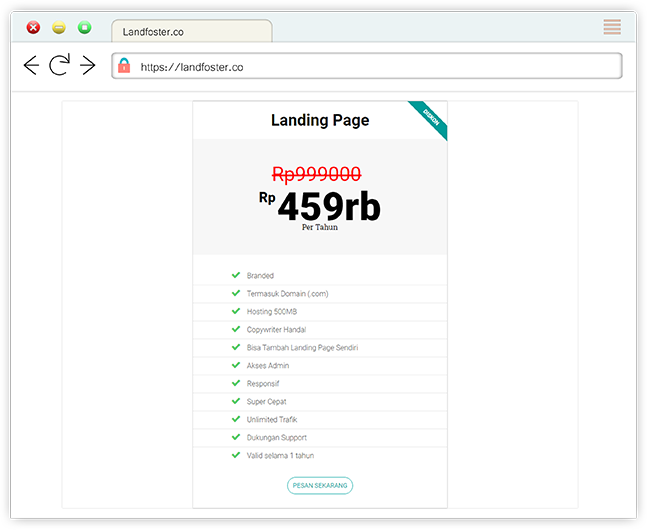Viewport: 647px width, 530px height.
Task: Click the check mark beside Super Cepat
Action: (236, 401)
